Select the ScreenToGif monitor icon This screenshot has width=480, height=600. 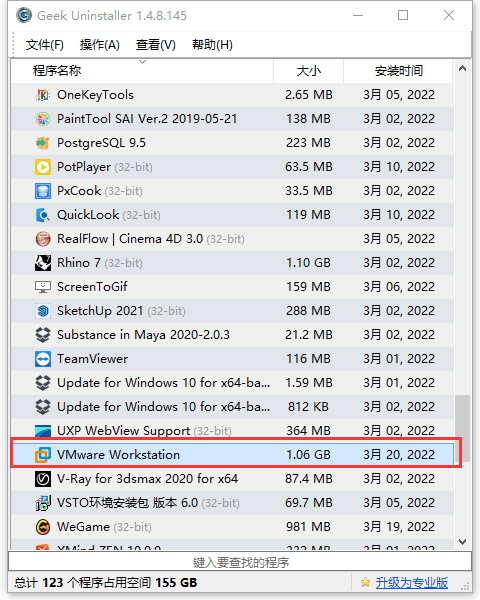tap(43, 287)
